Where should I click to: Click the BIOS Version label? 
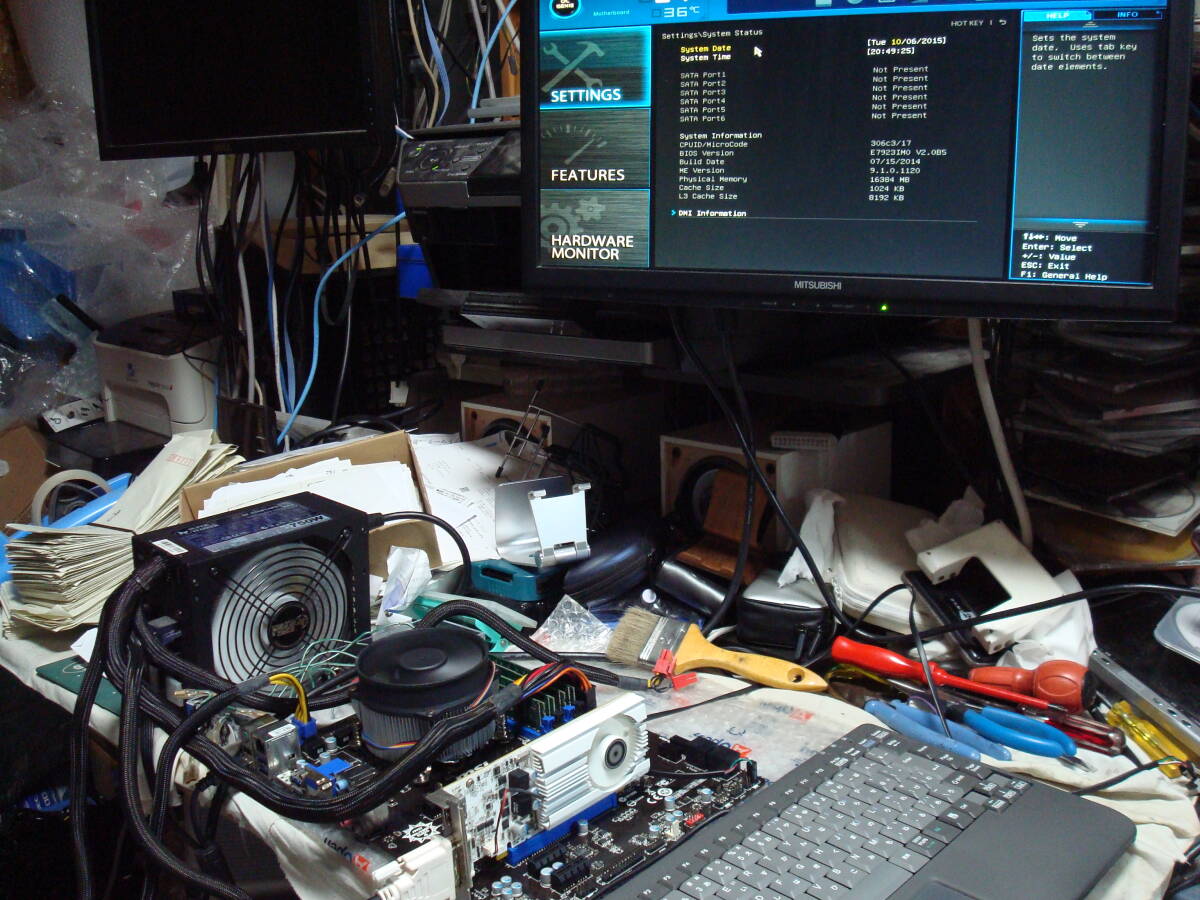click(706, 153)
